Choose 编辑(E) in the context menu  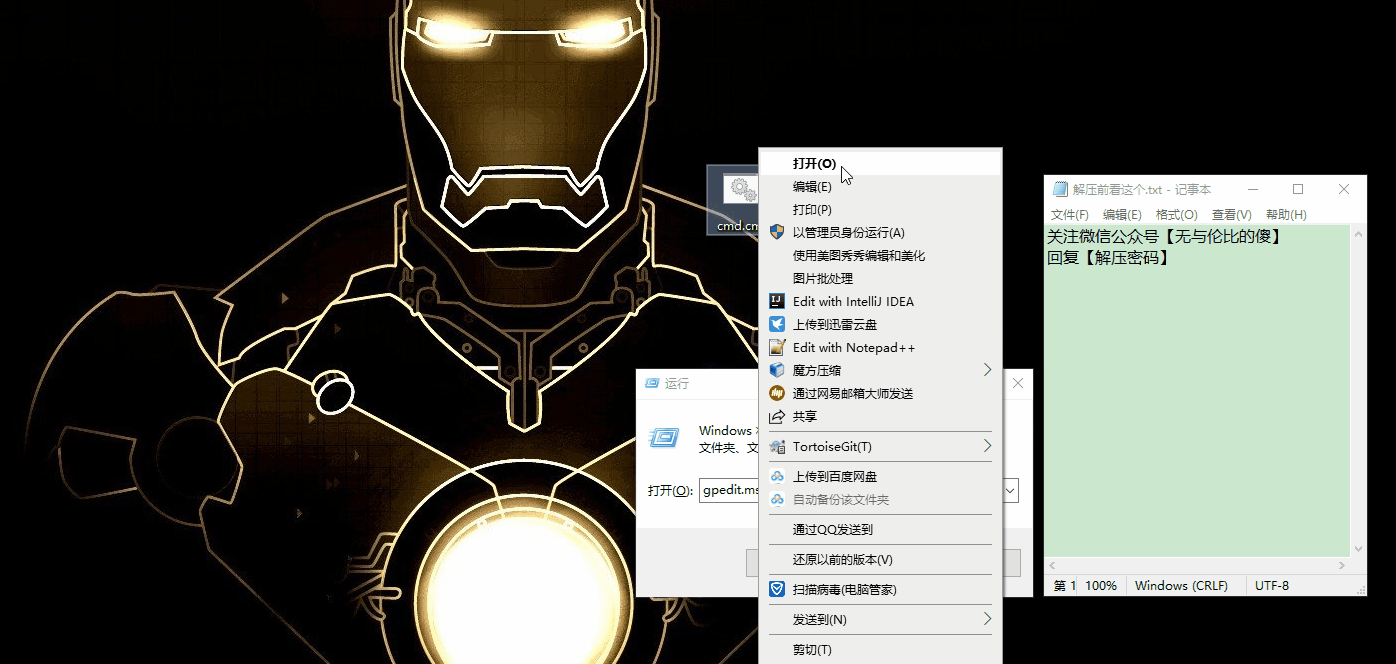(x=881, y=187)
